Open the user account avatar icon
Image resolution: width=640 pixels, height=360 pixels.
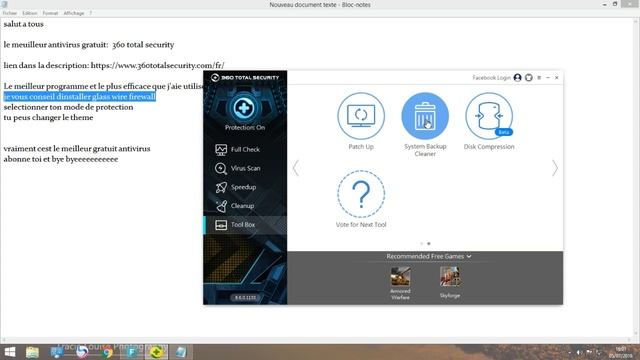pyautogui.click(x=518, y=78)
